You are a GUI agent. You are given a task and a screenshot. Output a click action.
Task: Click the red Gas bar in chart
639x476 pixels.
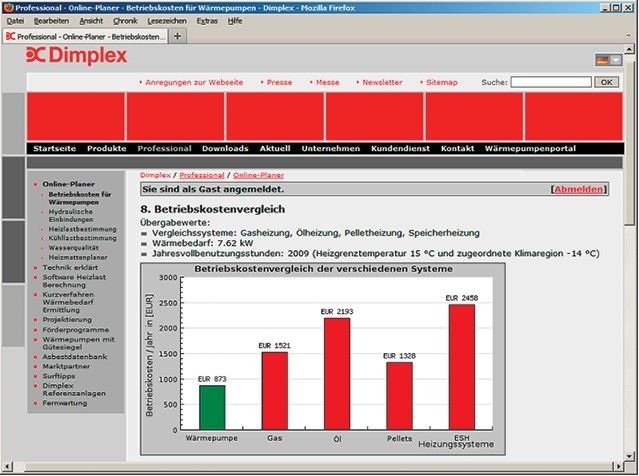coord(275,390)
